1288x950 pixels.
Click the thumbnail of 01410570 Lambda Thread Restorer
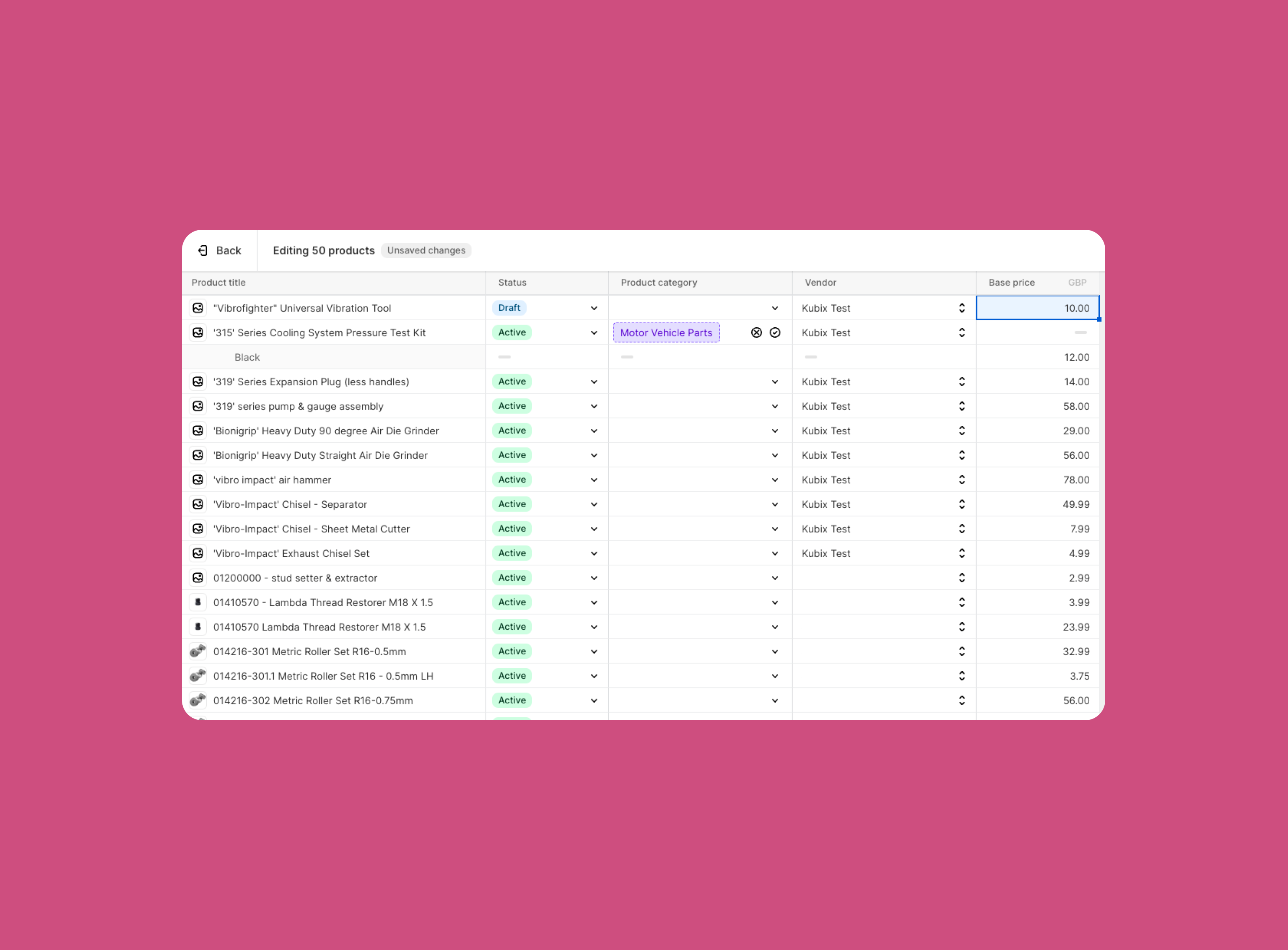point(198,627)
